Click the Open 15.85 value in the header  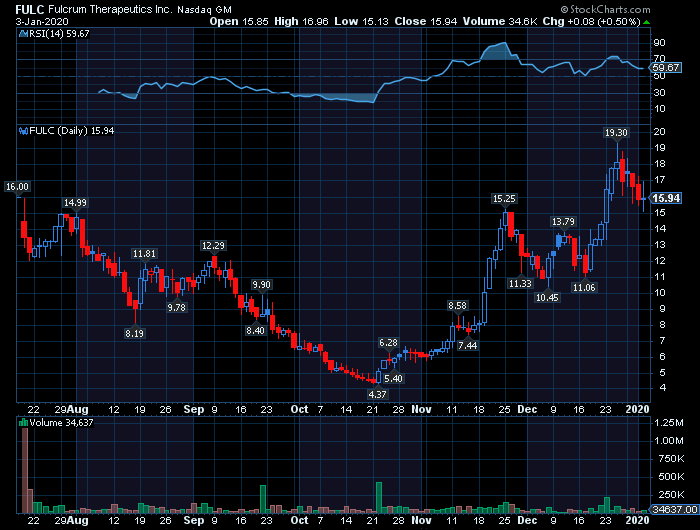click(239, 21)
